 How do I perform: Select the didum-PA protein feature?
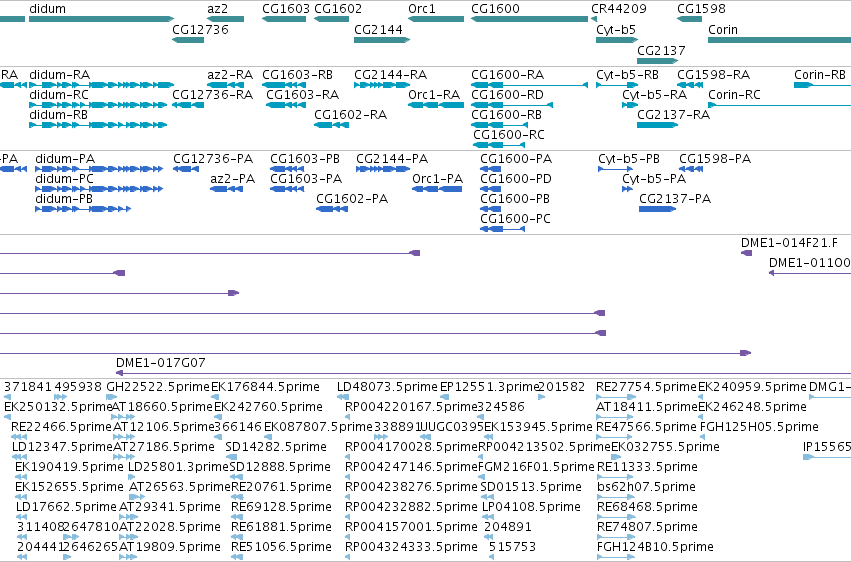[99, 169]
